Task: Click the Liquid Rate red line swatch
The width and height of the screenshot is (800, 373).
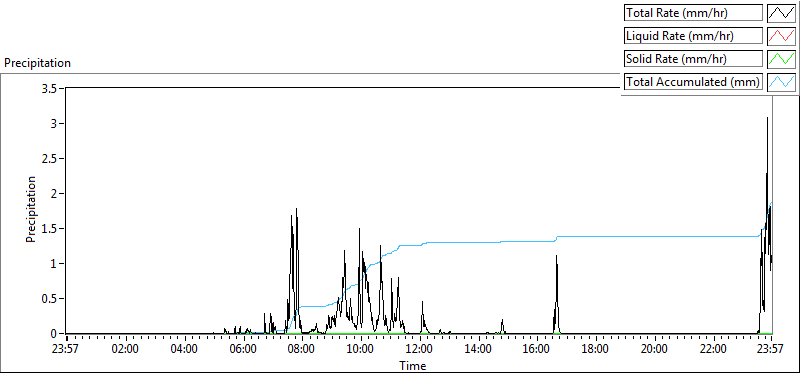Action: [x=782, y=36]
